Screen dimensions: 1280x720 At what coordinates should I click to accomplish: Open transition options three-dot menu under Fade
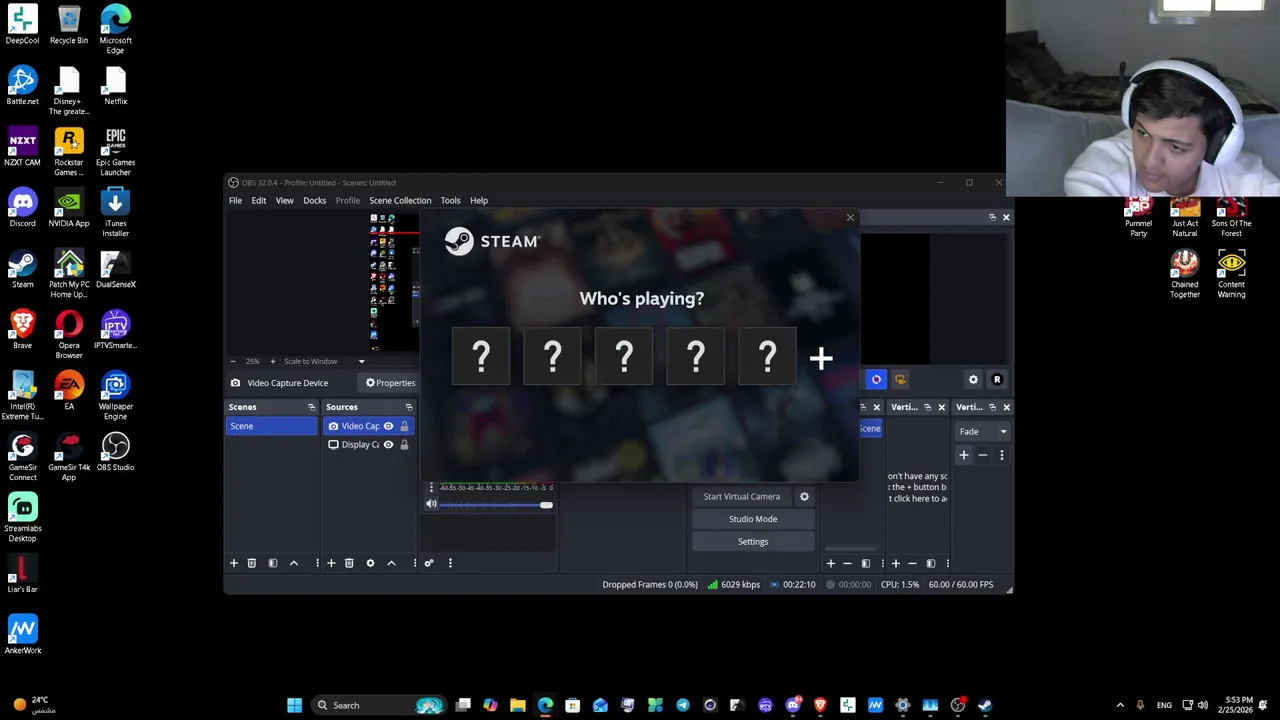1002,455
